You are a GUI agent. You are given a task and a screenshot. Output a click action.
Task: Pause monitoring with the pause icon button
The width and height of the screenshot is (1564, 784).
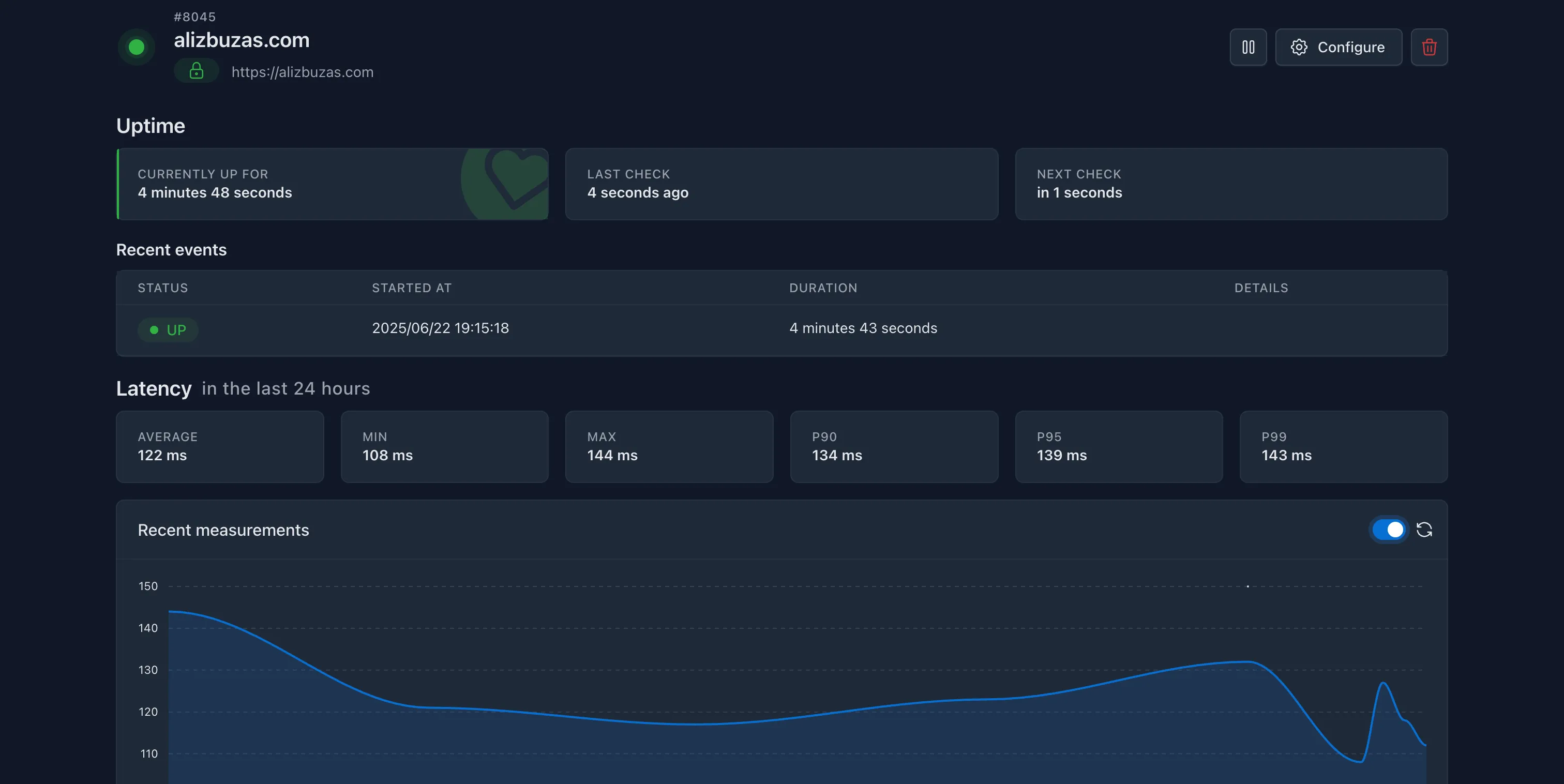click(1247, 47)
